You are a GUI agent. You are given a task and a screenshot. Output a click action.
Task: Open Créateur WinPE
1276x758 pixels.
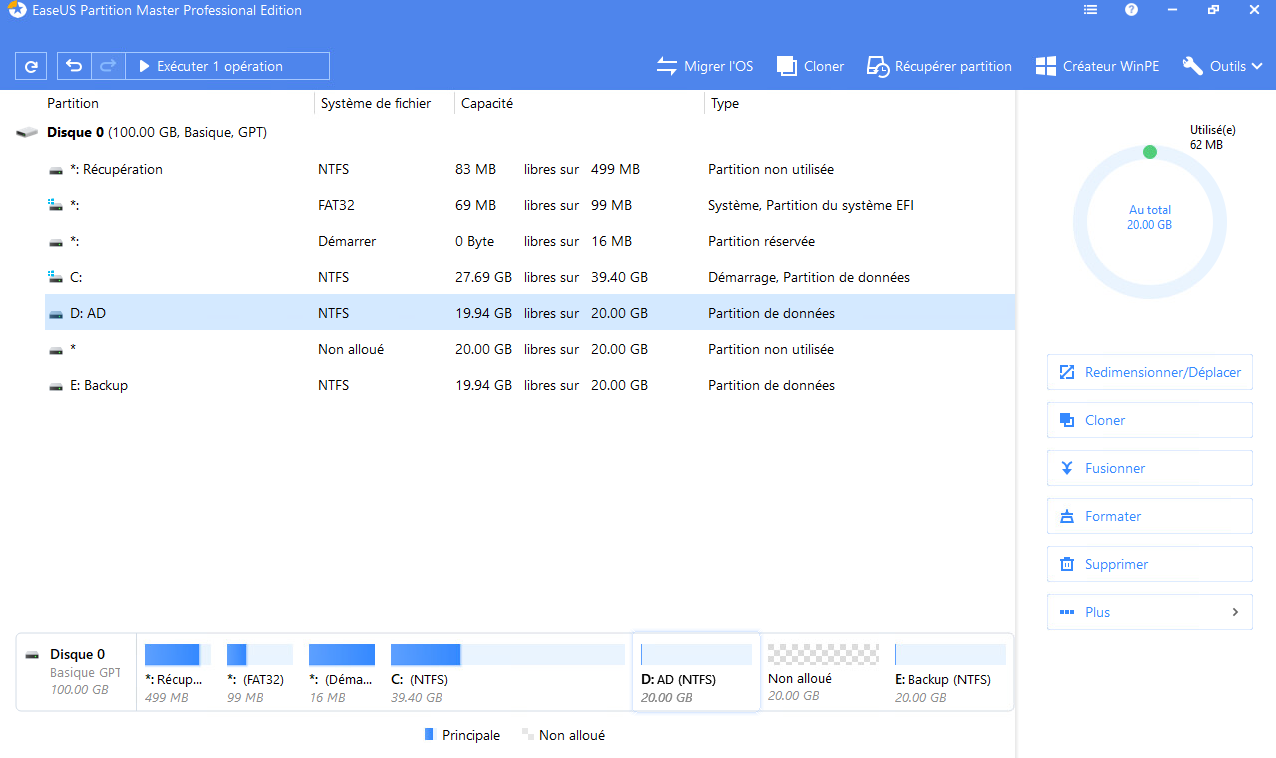pos(1097,66)
